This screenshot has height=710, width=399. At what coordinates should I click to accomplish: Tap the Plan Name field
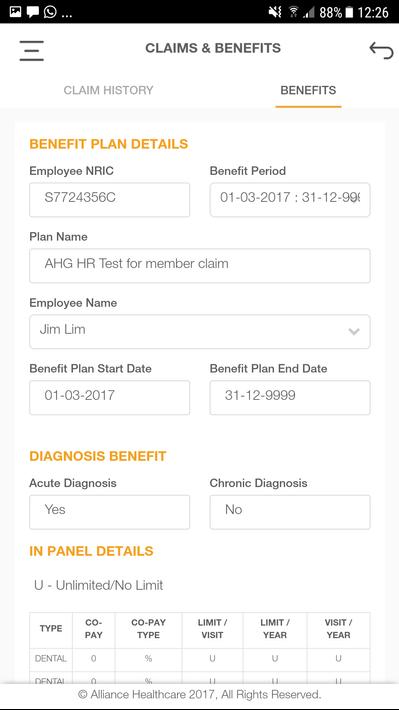click(200, 265)
